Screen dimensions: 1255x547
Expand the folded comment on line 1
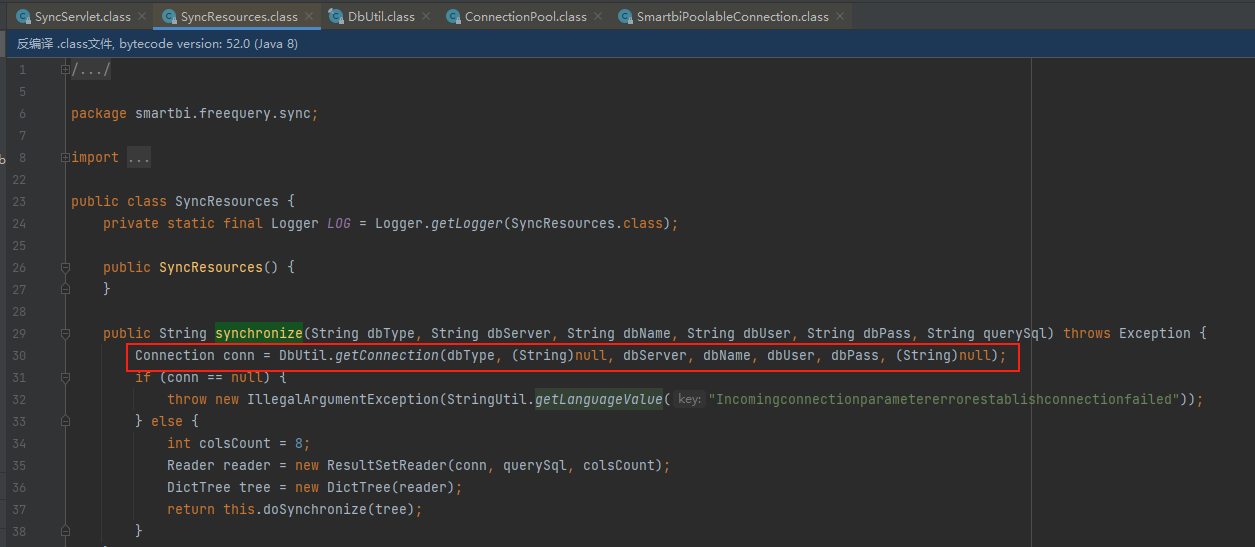[64, 70]
